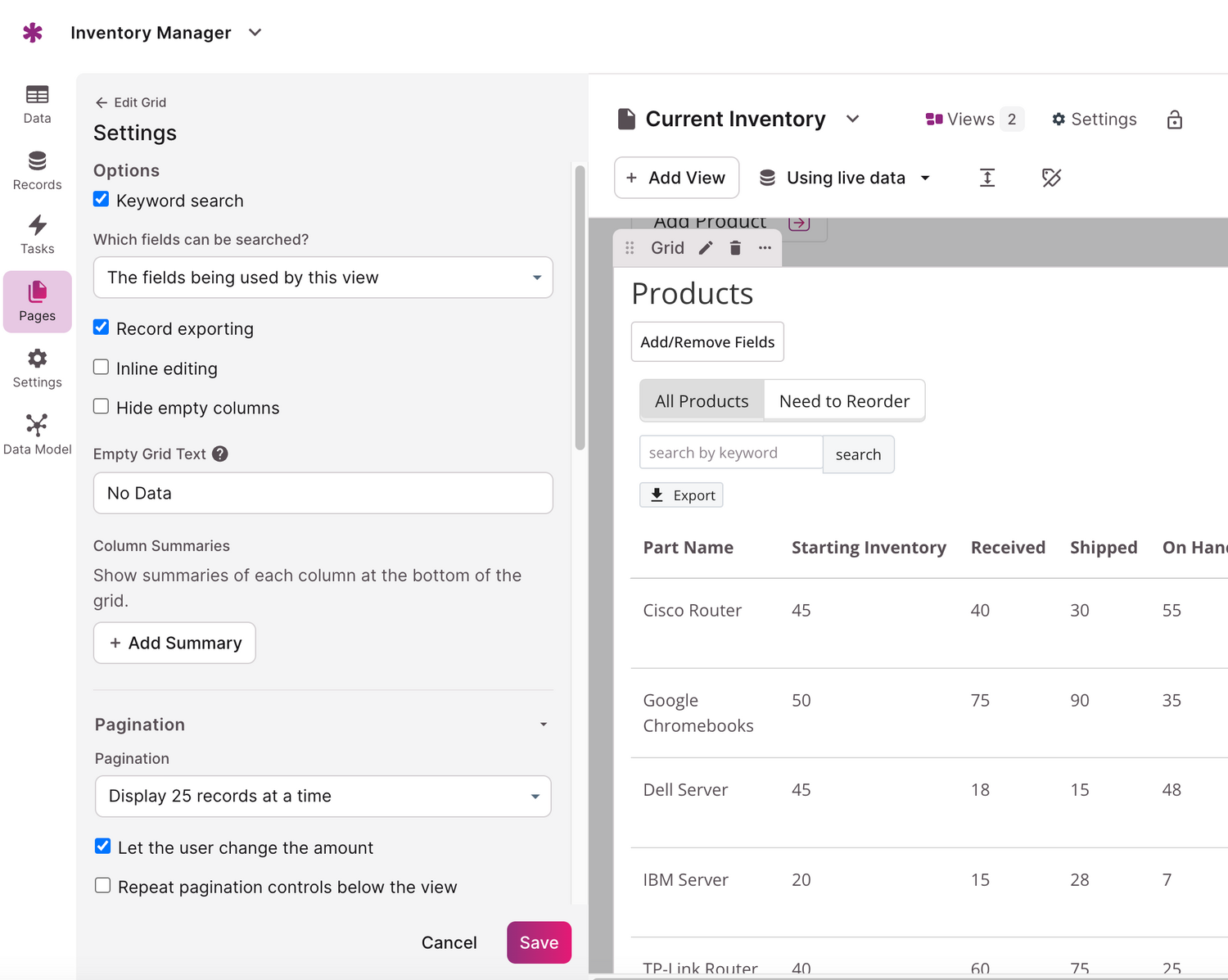Open the Grid more options ellipsis
The height and width of the screenshot is (980, 1228).
coord(765,248)
